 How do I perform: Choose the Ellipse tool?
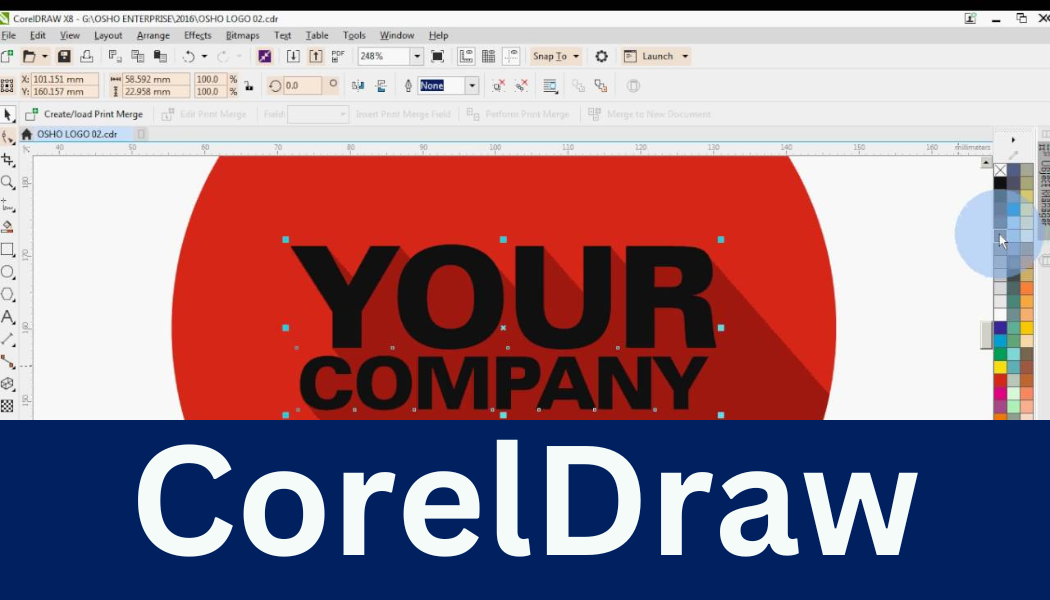(8, 272)
